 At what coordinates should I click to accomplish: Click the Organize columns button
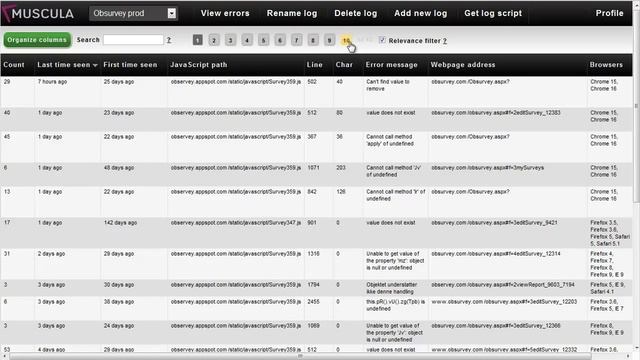pos(37,40)
